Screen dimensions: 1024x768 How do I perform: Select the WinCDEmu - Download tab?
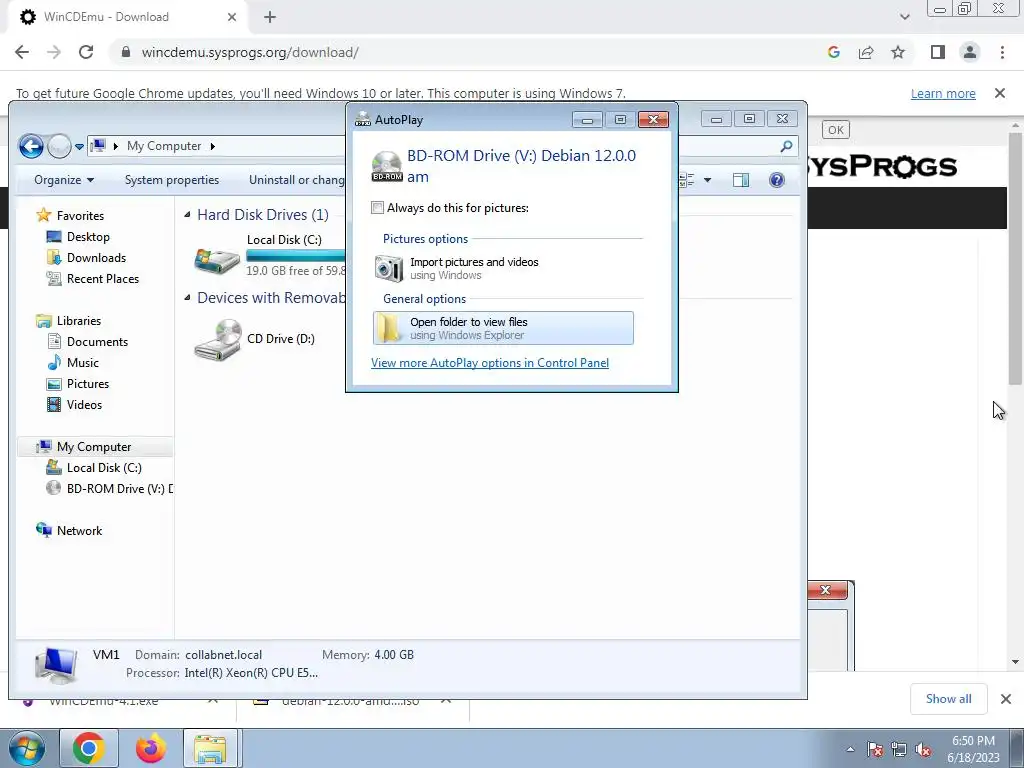click(127, 17)
